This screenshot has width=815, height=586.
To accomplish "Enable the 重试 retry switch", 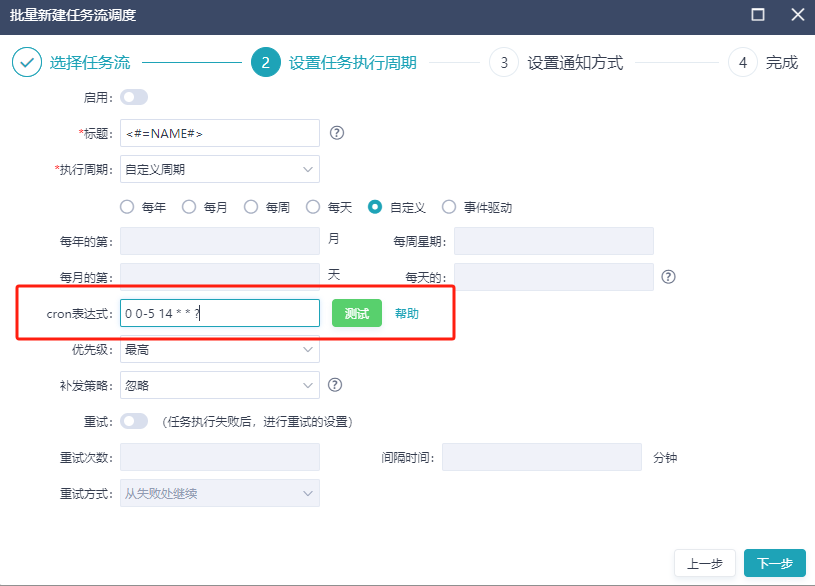I will pos(134,421).
